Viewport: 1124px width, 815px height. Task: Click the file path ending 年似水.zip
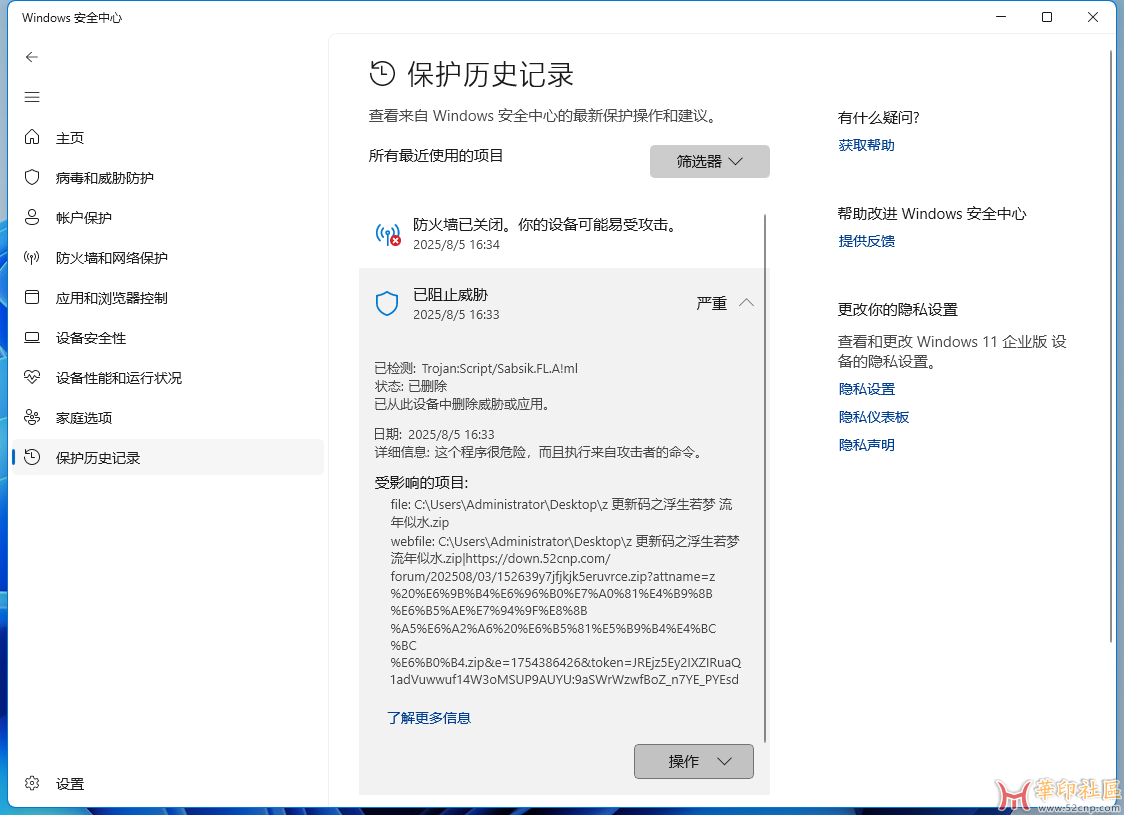[561, 513]
